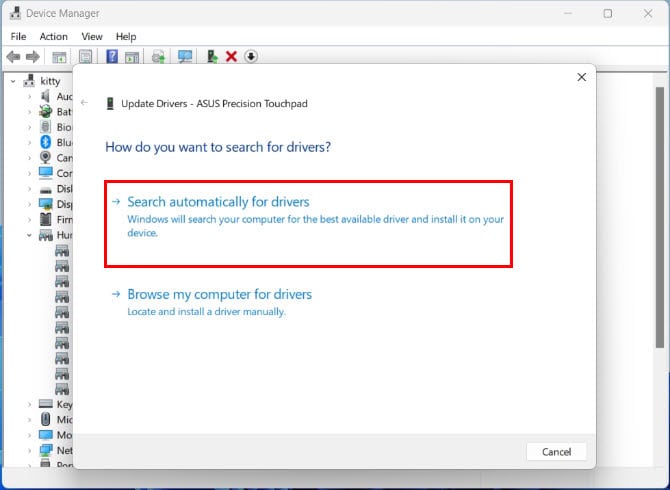Select the Display adapters category icon

coord(45,204)
